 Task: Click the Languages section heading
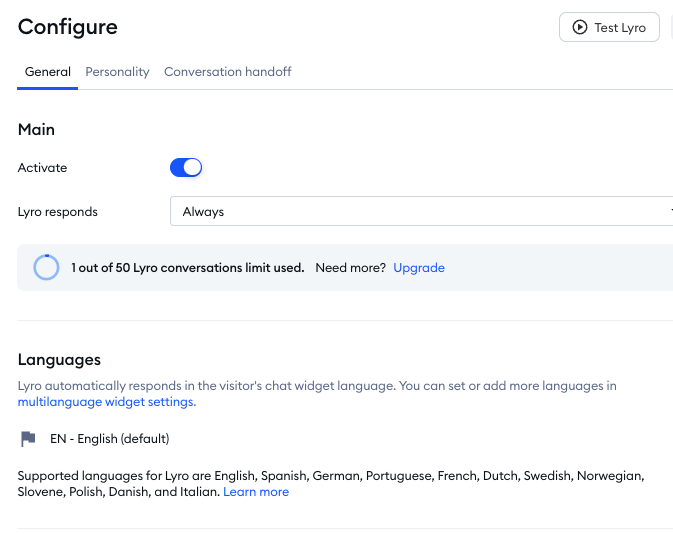pyautogui.click(x=59, y=360)
